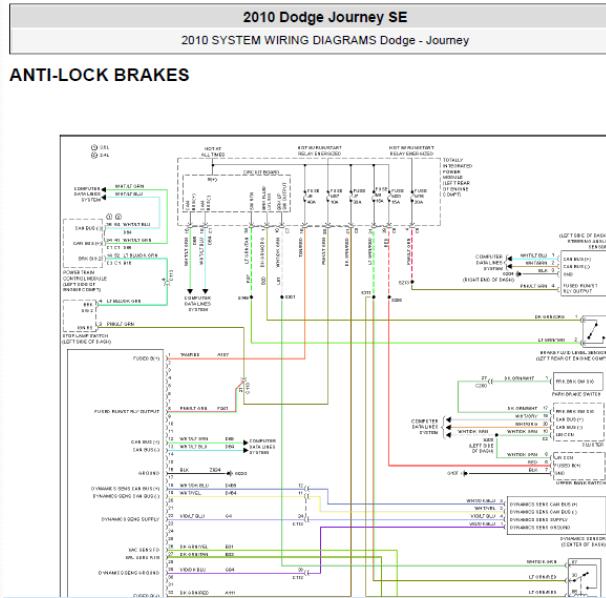The height and width of the screenshot is (598, 606).
Task: Click the 'PARK BRAKE SWITCH' component label
Action: point(576,394)
